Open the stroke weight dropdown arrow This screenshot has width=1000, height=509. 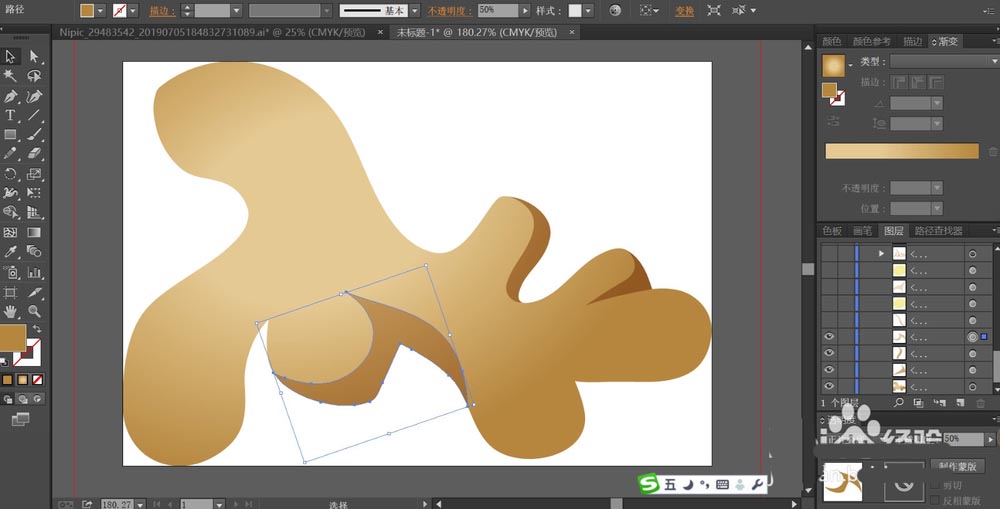pyautogui.click(x=237, y=11)
